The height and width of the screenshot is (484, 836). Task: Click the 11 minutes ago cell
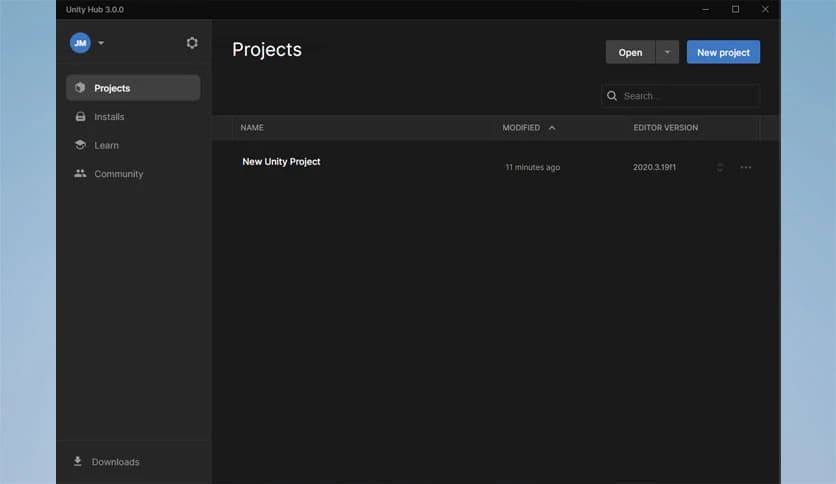click(x=532, y=167)
